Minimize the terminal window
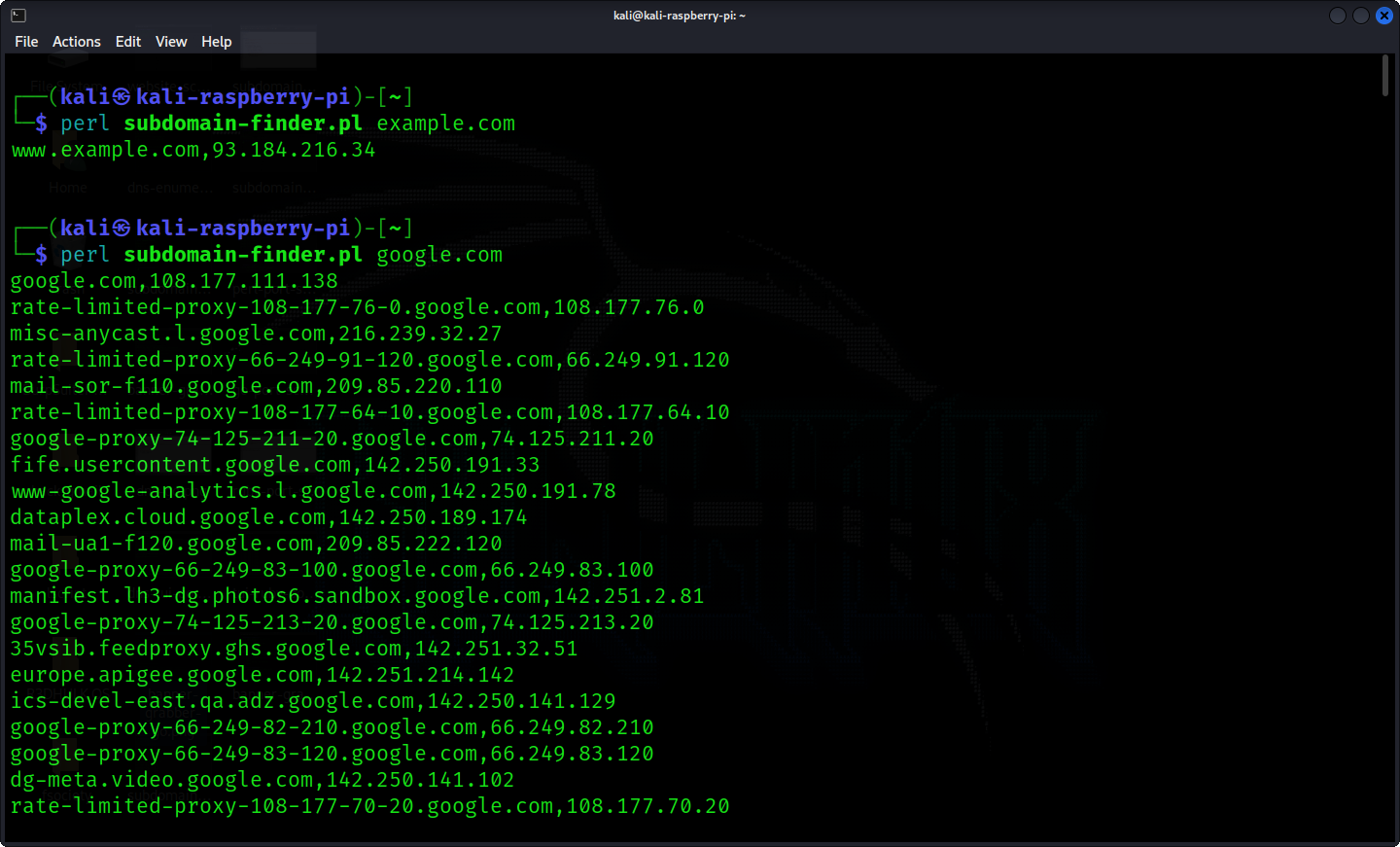1400x847 pixels. point(1338,16)
